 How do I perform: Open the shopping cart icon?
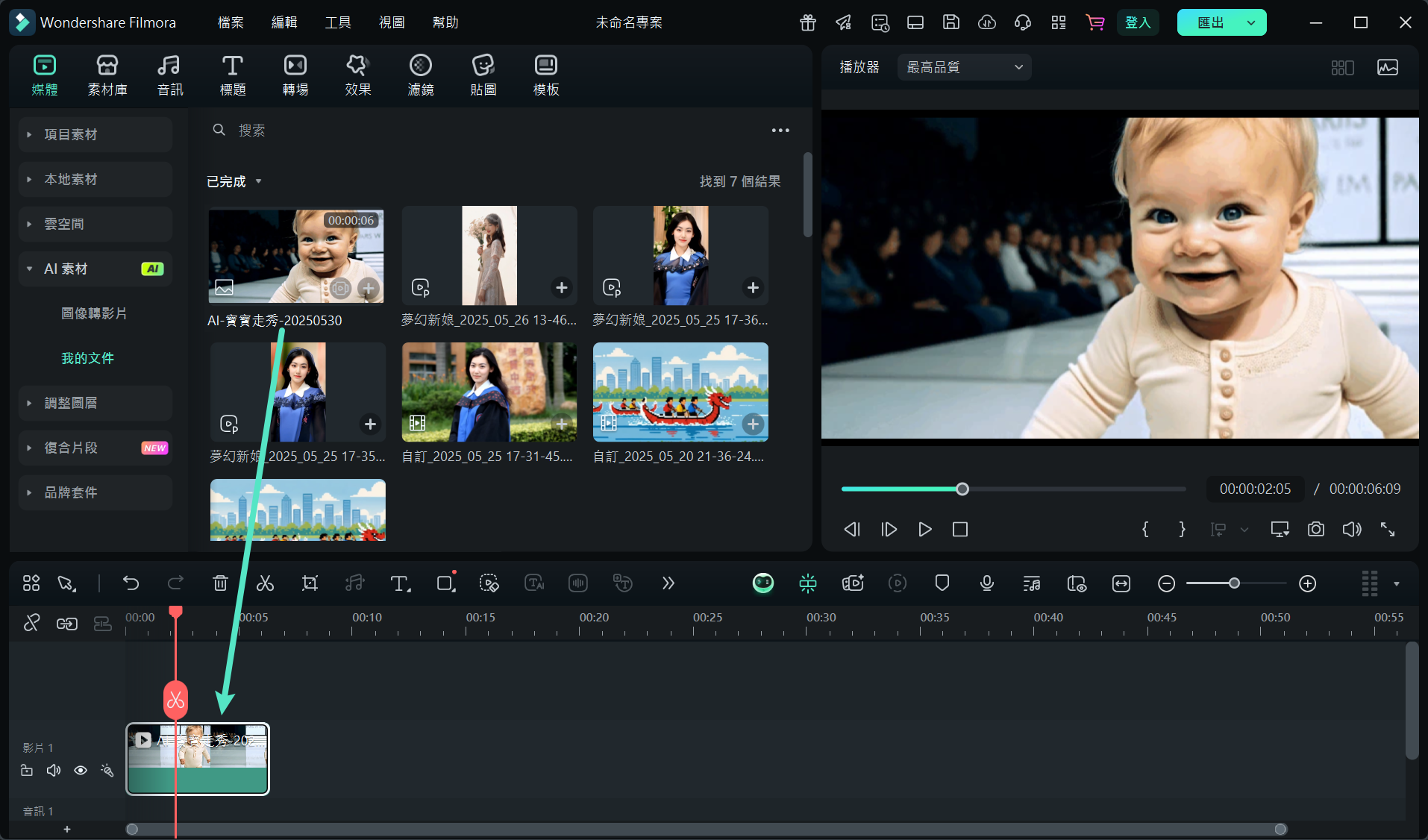(1095, 22)
